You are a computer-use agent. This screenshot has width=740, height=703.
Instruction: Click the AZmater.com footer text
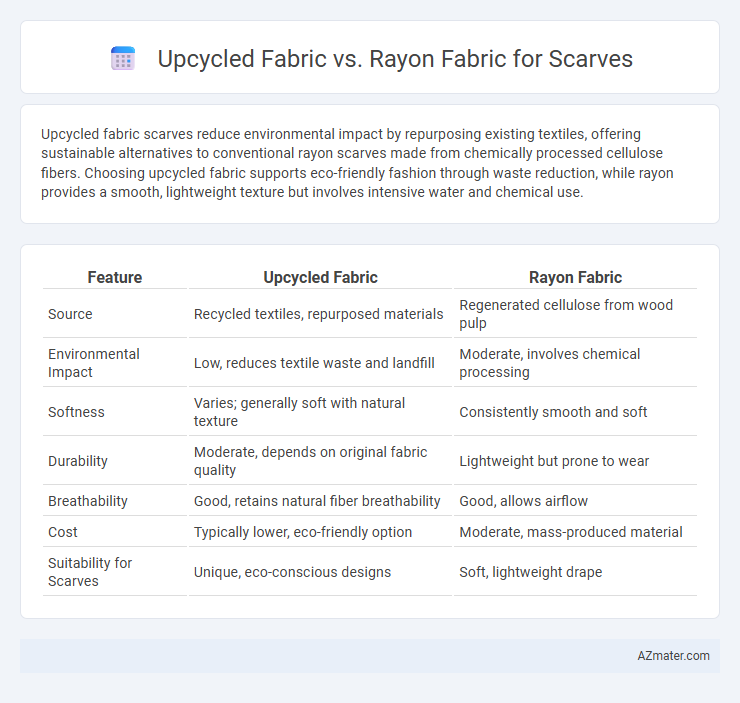coord(673,656)
